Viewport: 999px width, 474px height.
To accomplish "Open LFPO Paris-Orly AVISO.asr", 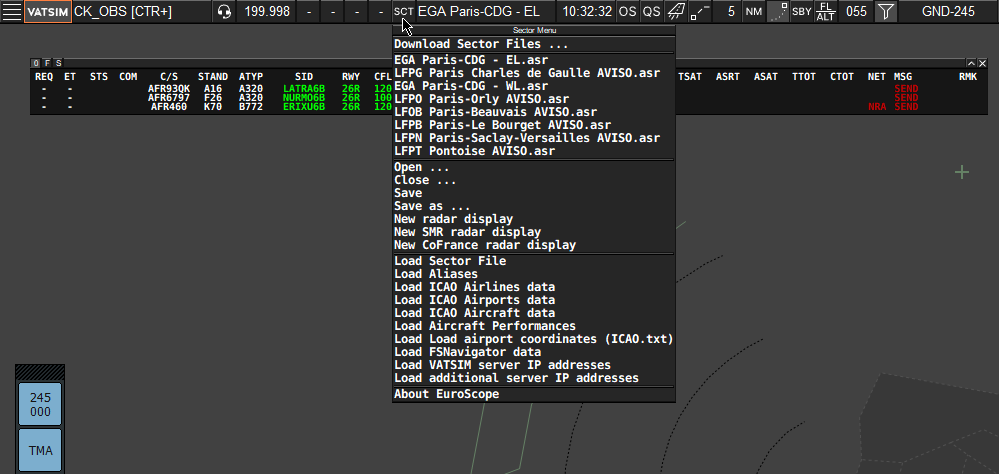I will pyautogui.click(x=534, y=99).
